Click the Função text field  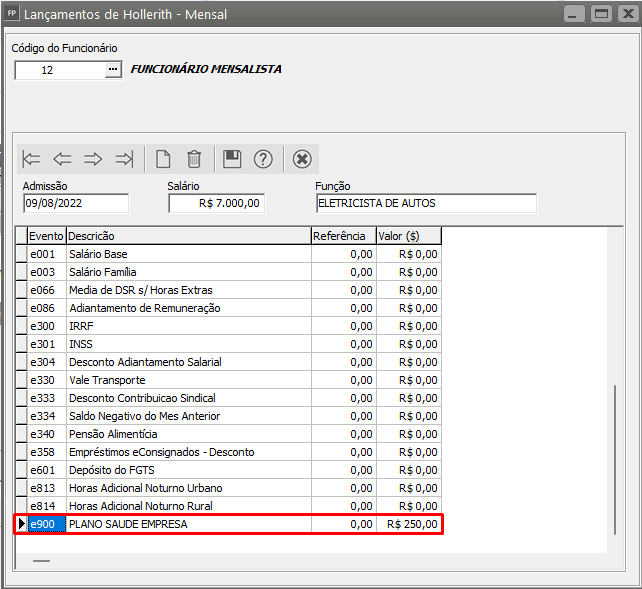[425, 203]
